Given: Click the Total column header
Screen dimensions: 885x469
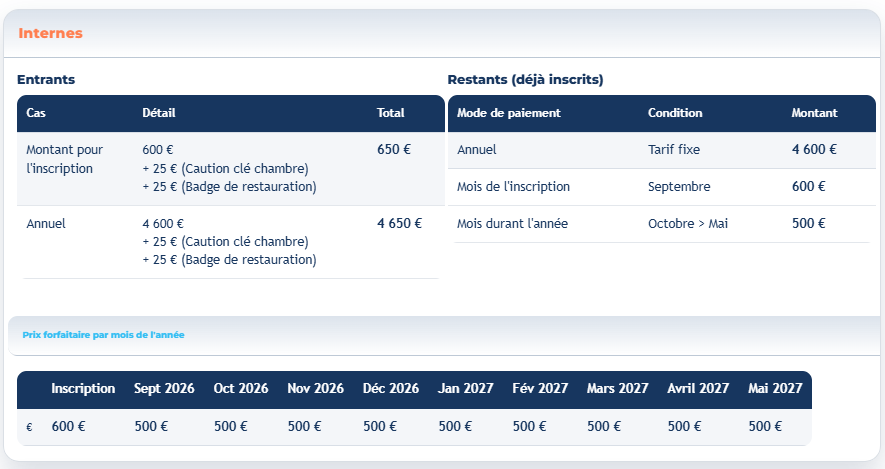Looking at the screenshot, I should (391, 113).
